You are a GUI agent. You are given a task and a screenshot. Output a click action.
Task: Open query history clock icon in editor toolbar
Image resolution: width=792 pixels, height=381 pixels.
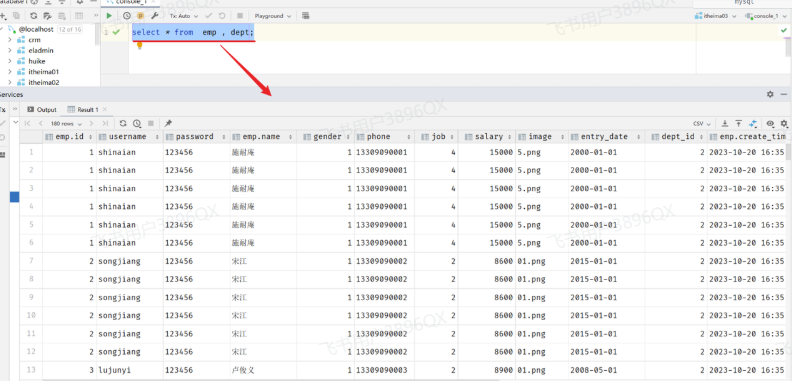[126, 16]
